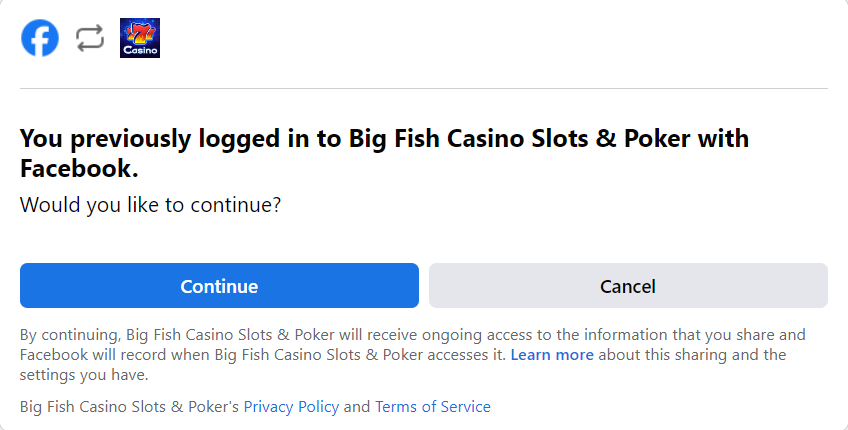Click "about this sharing and the" text
Screen dimensions: 848x430
[x=692, y=355]
